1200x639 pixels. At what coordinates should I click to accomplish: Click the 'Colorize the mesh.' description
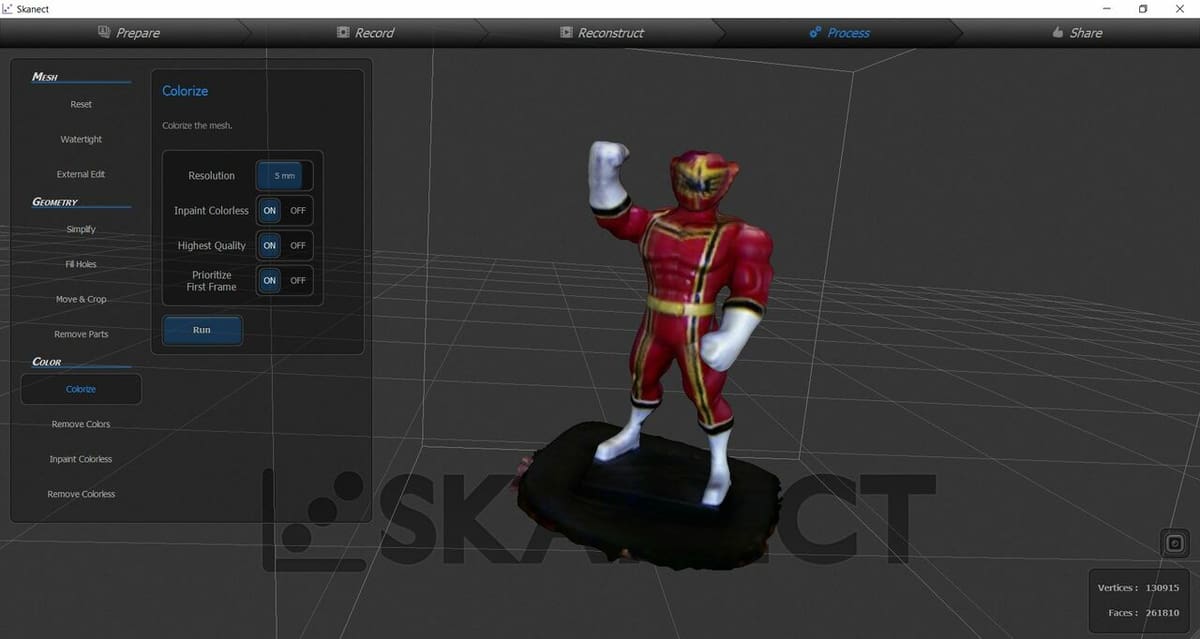(x=197, y=126)
